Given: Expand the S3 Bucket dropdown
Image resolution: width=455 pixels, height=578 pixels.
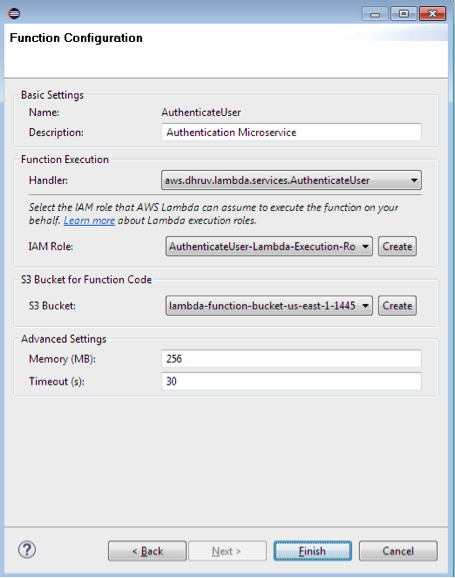Looking at the screenshot, I should point(269,306).
